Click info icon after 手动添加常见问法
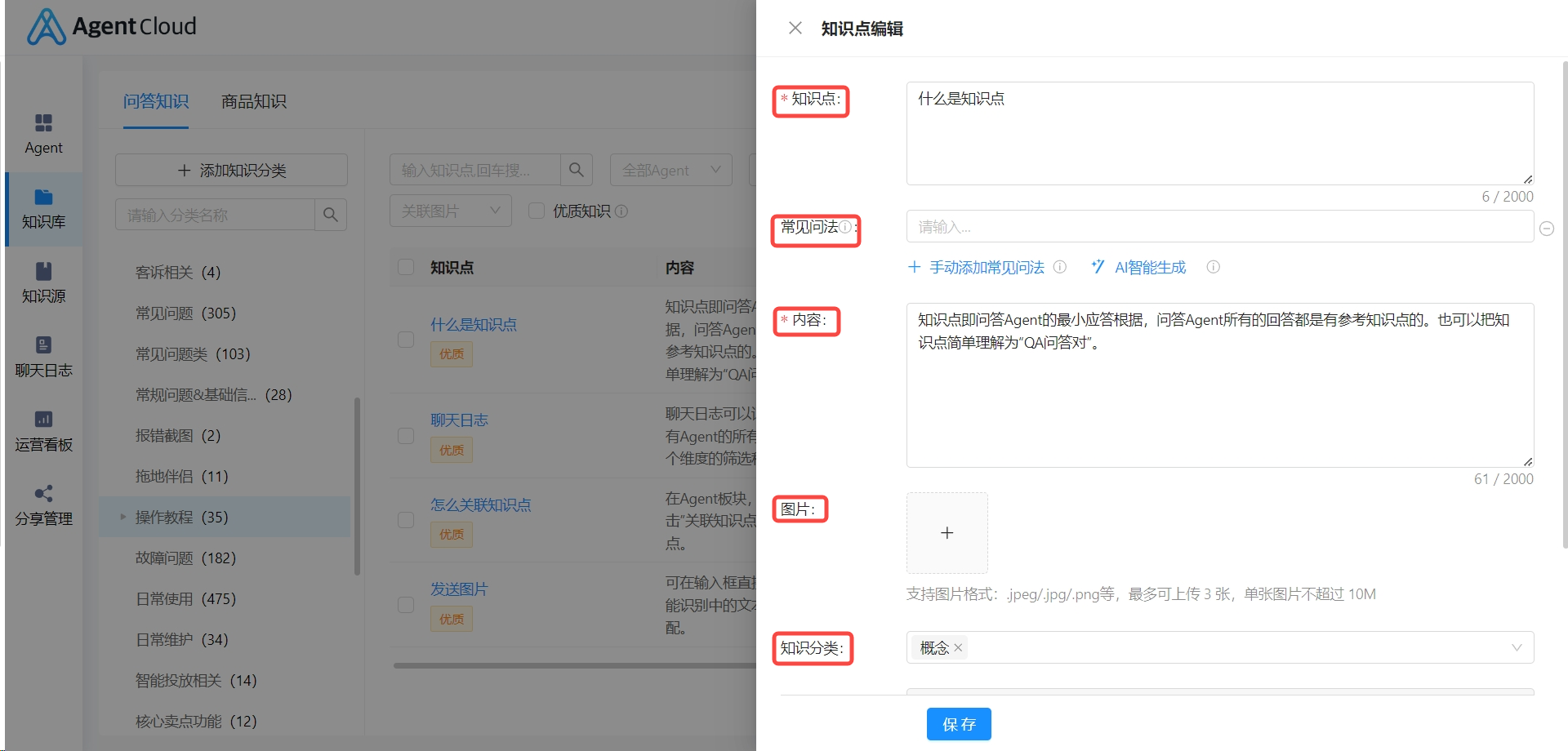The width and height of the screenshot is (1568, 751). pos(1060,267)
